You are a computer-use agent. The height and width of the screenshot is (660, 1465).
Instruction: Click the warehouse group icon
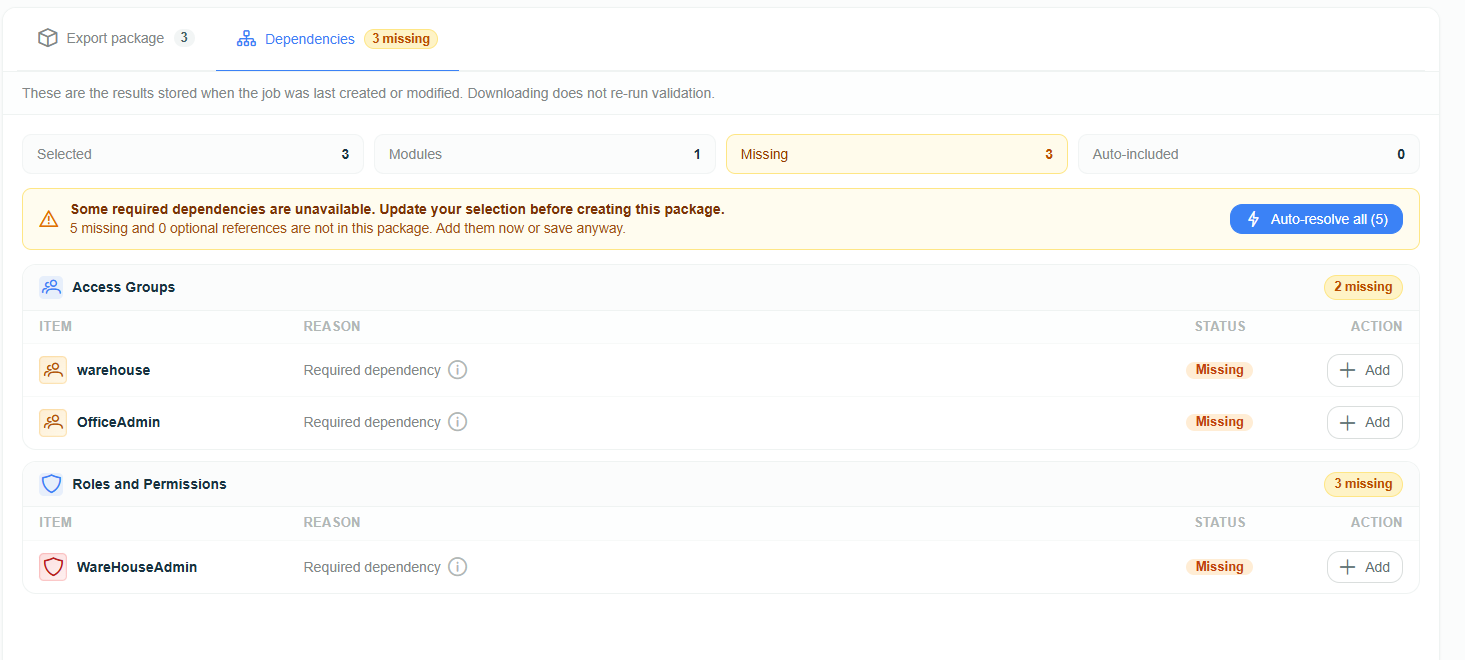pyautogui.click(x=53, y=370)
